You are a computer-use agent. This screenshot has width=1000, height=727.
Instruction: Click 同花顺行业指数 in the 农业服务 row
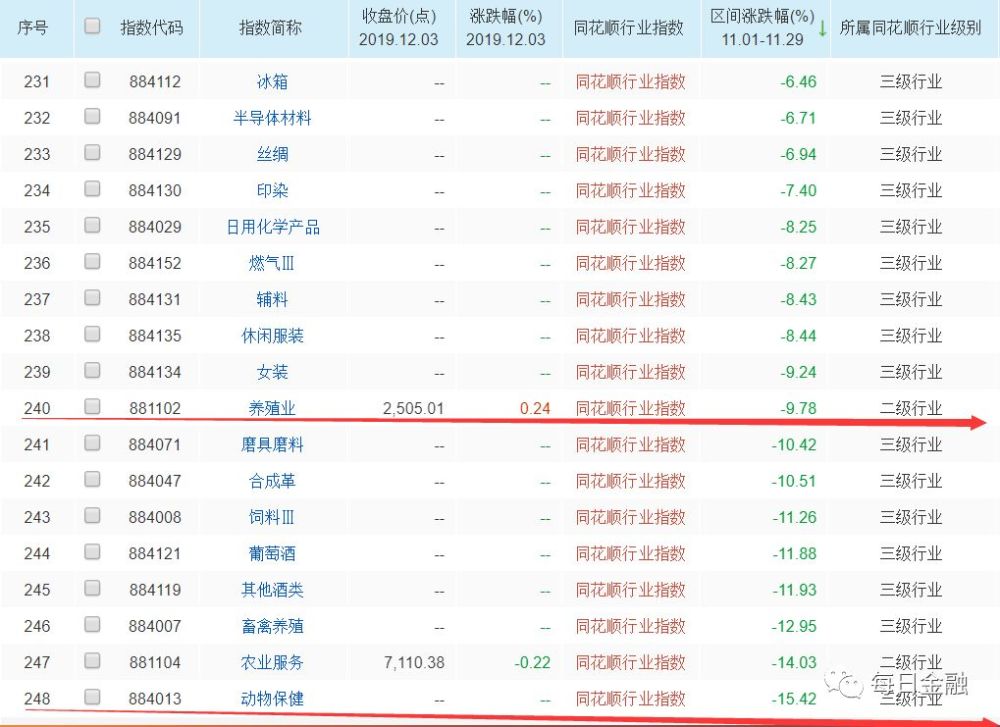click(x=630, y=663)
